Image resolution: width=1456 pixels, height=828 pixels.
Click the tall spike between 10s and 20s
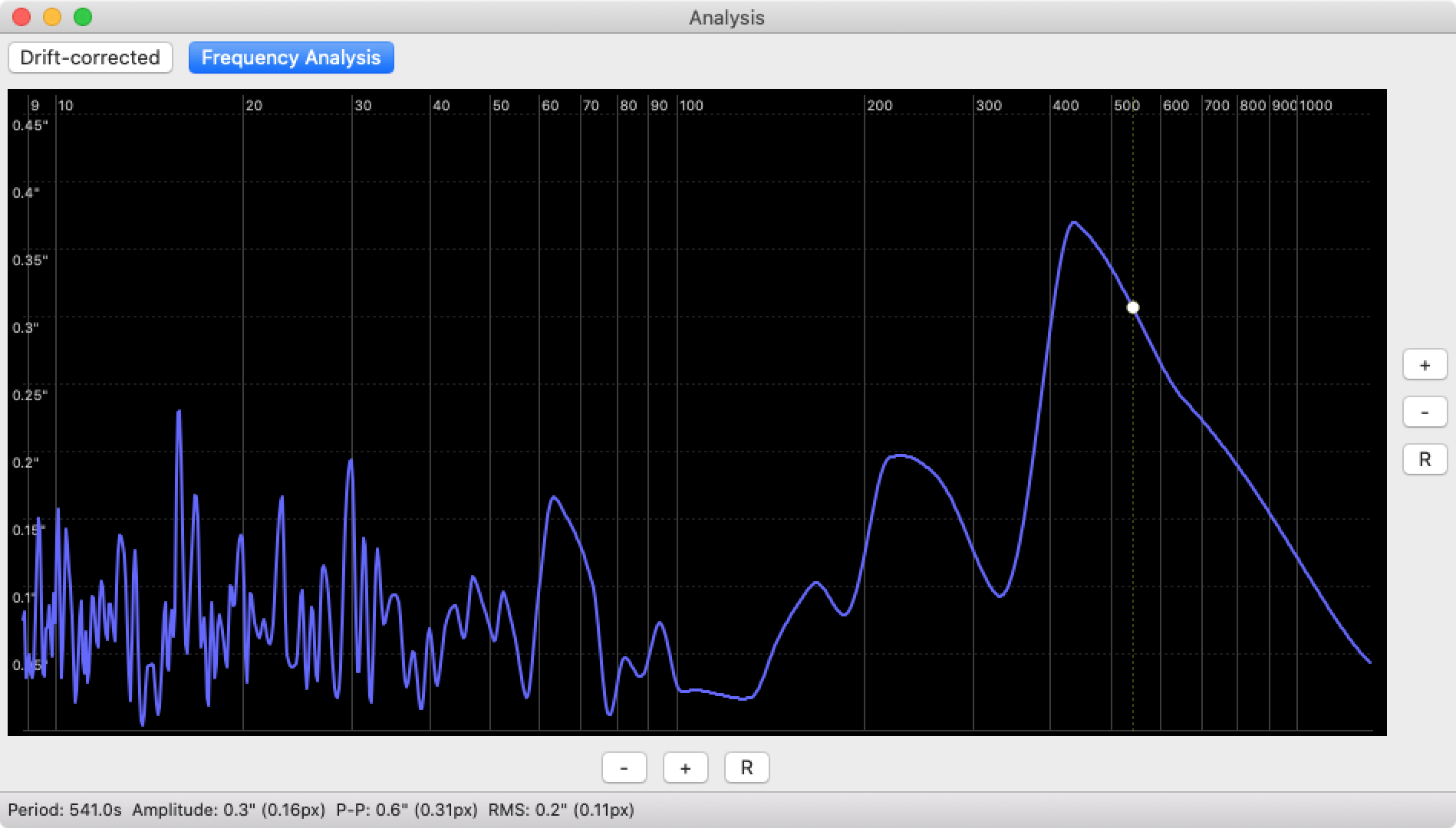click(x=179, y=412)
